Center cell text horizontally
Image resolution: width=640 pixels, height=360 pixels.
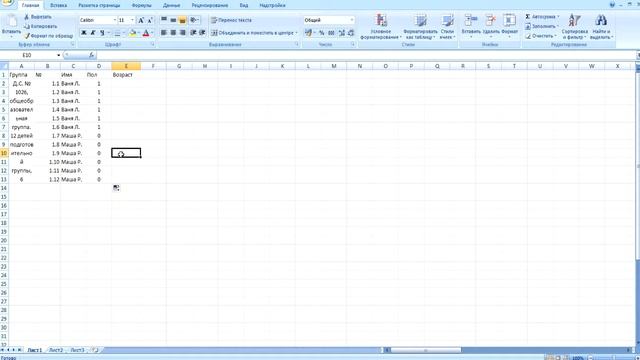[x=173, y=33]
